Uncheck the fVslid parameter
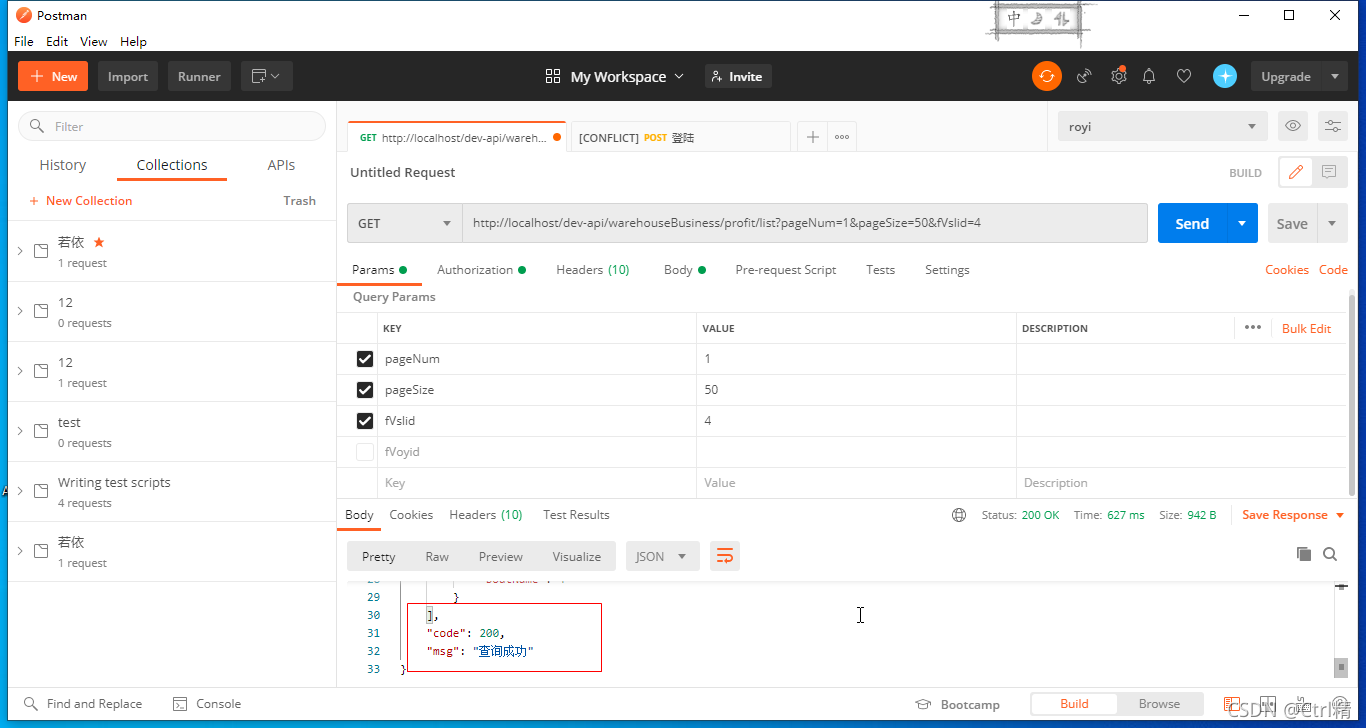Viewport: 1366px width, 728px height. click(365, 421)
